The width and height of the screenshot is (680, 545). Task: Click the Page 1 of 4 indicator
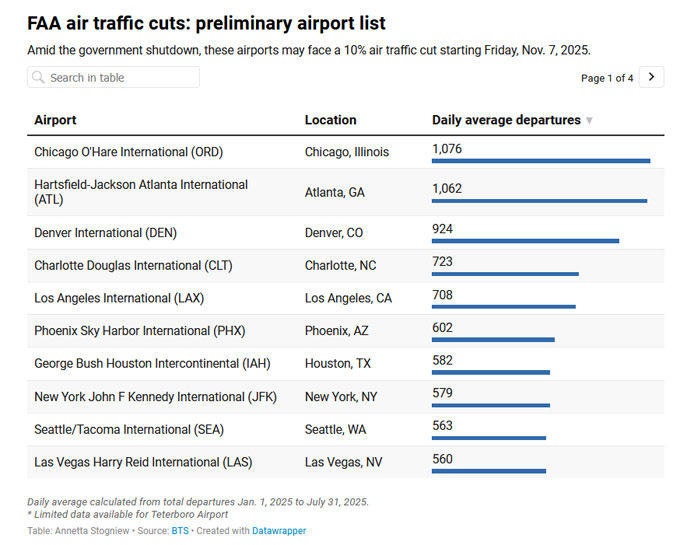[x=606, y=78]
